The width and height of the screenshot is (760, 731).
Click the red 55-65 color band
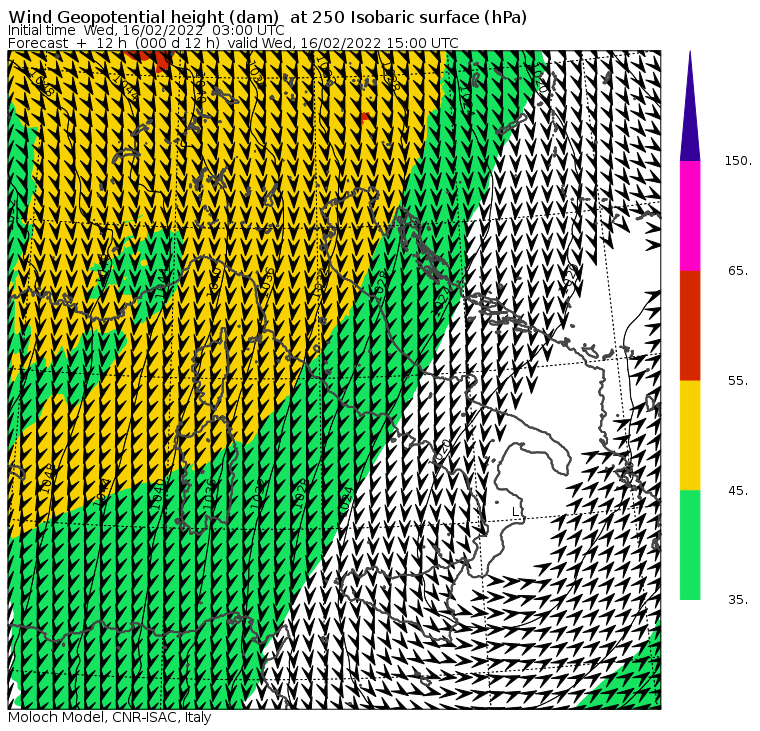click(x=690, y=325)
